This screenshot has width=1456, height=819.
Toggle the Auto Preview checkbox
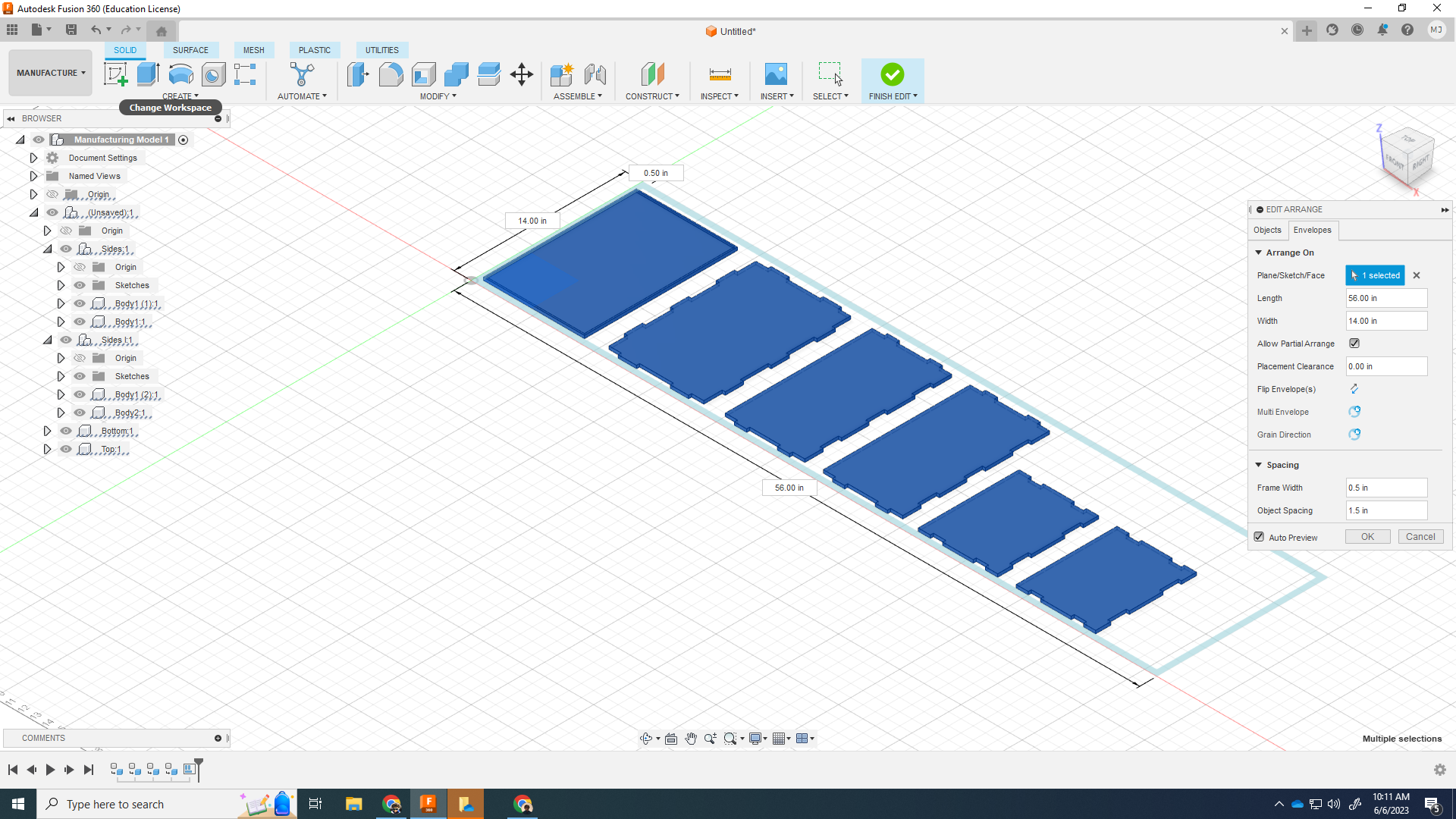[1260, 537]
